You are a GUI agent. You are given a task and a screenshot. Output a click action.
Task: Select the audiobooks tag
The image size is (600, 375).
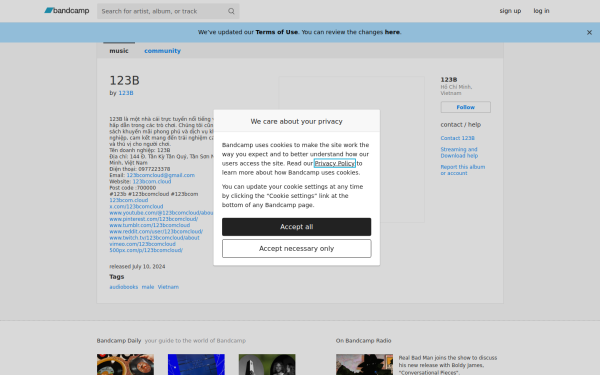tap(124, 287)
